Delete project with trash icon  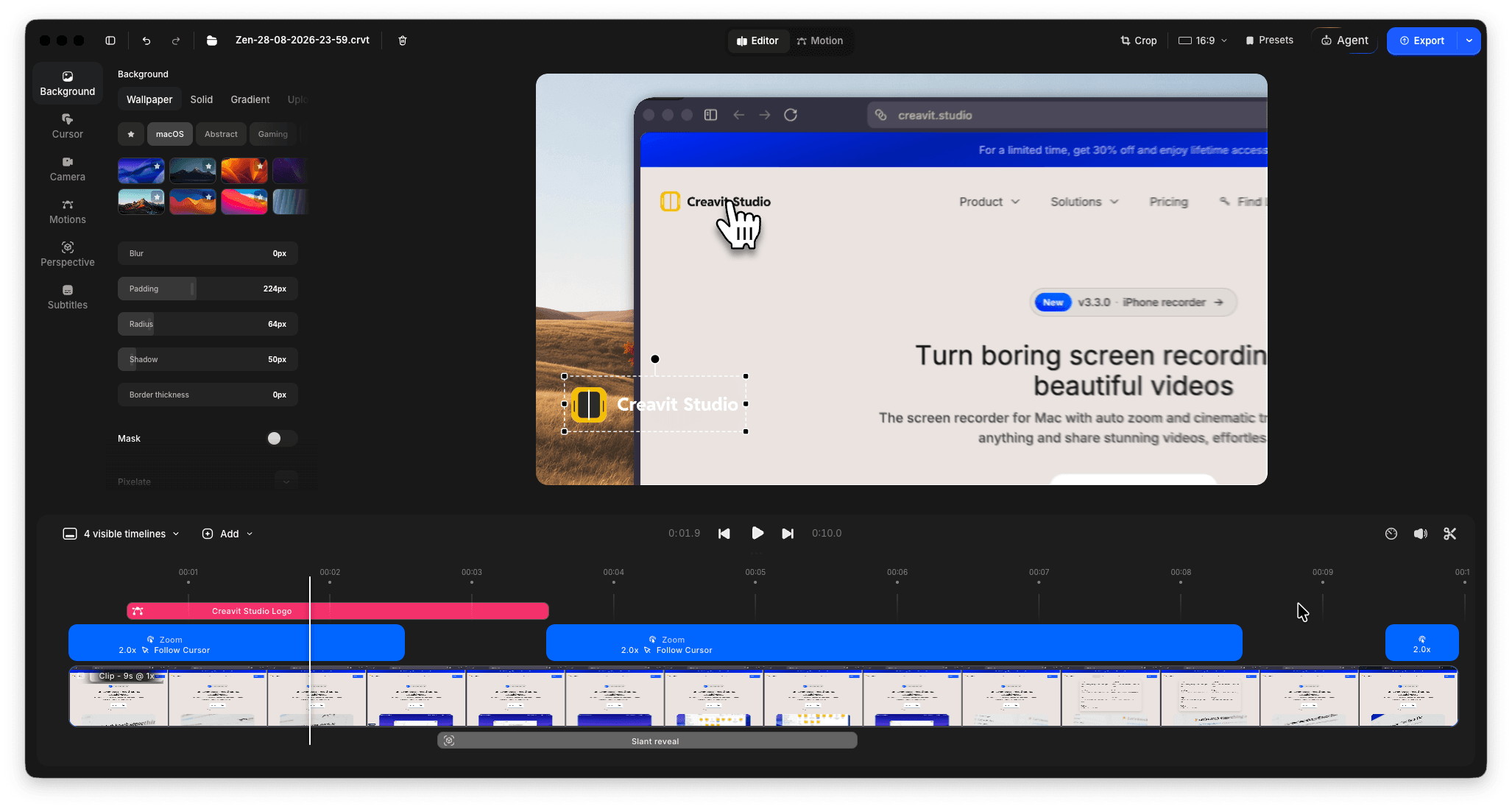tap(403, 40)
